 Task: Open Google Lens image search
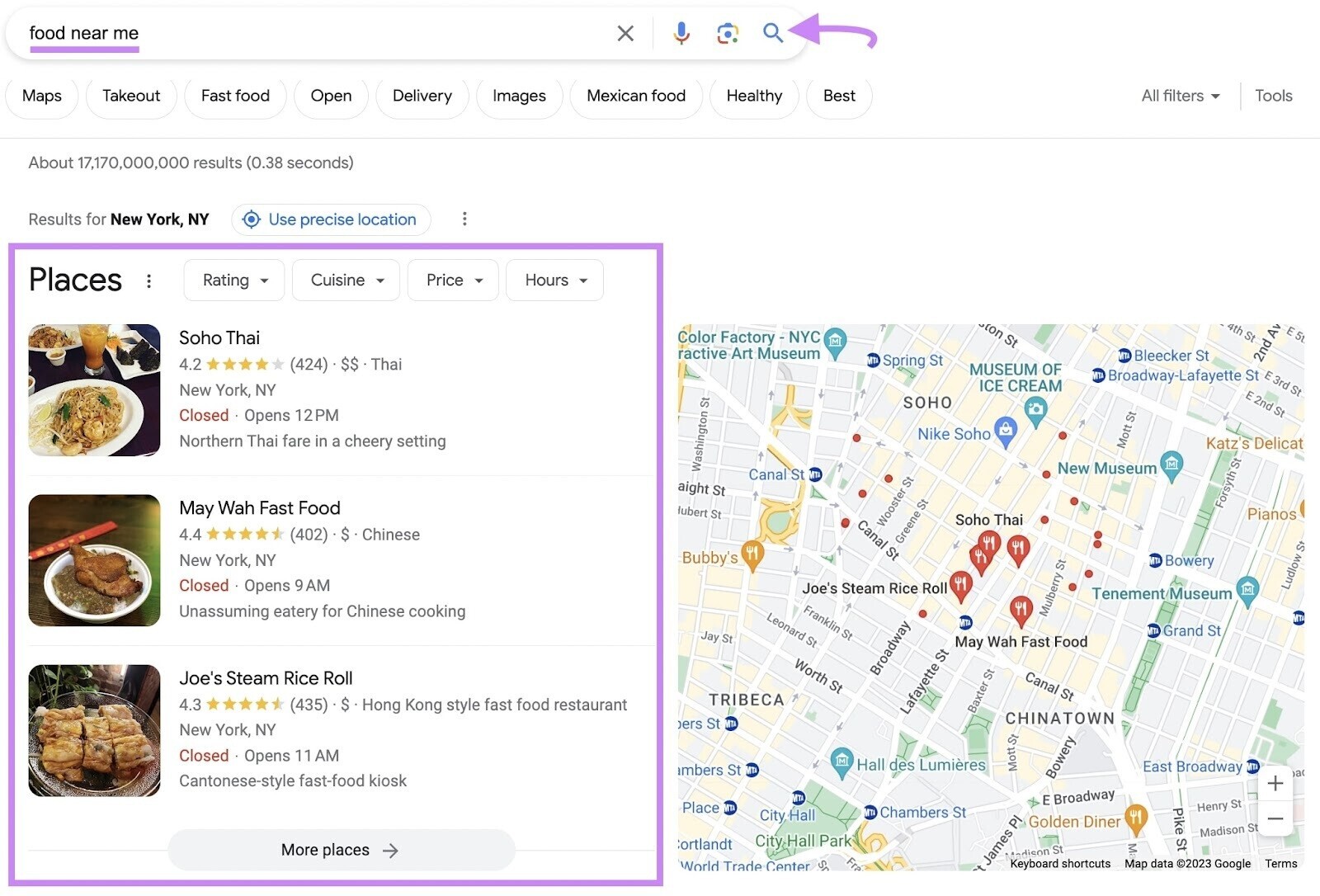(x=727, y=33)
